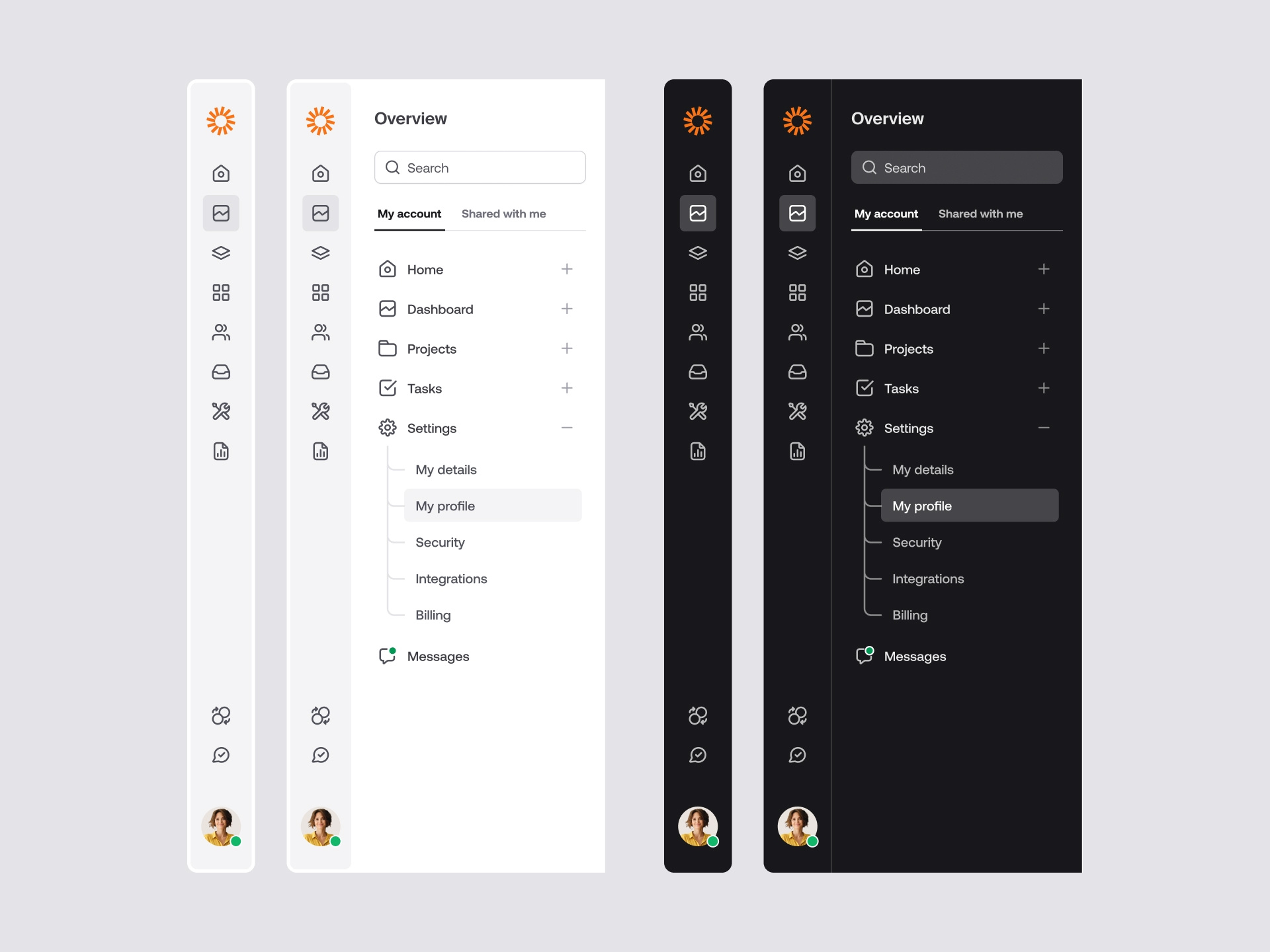Select Security settings option
The width and height of the screenshot is (1270, 952).
[x=440, y=542]
